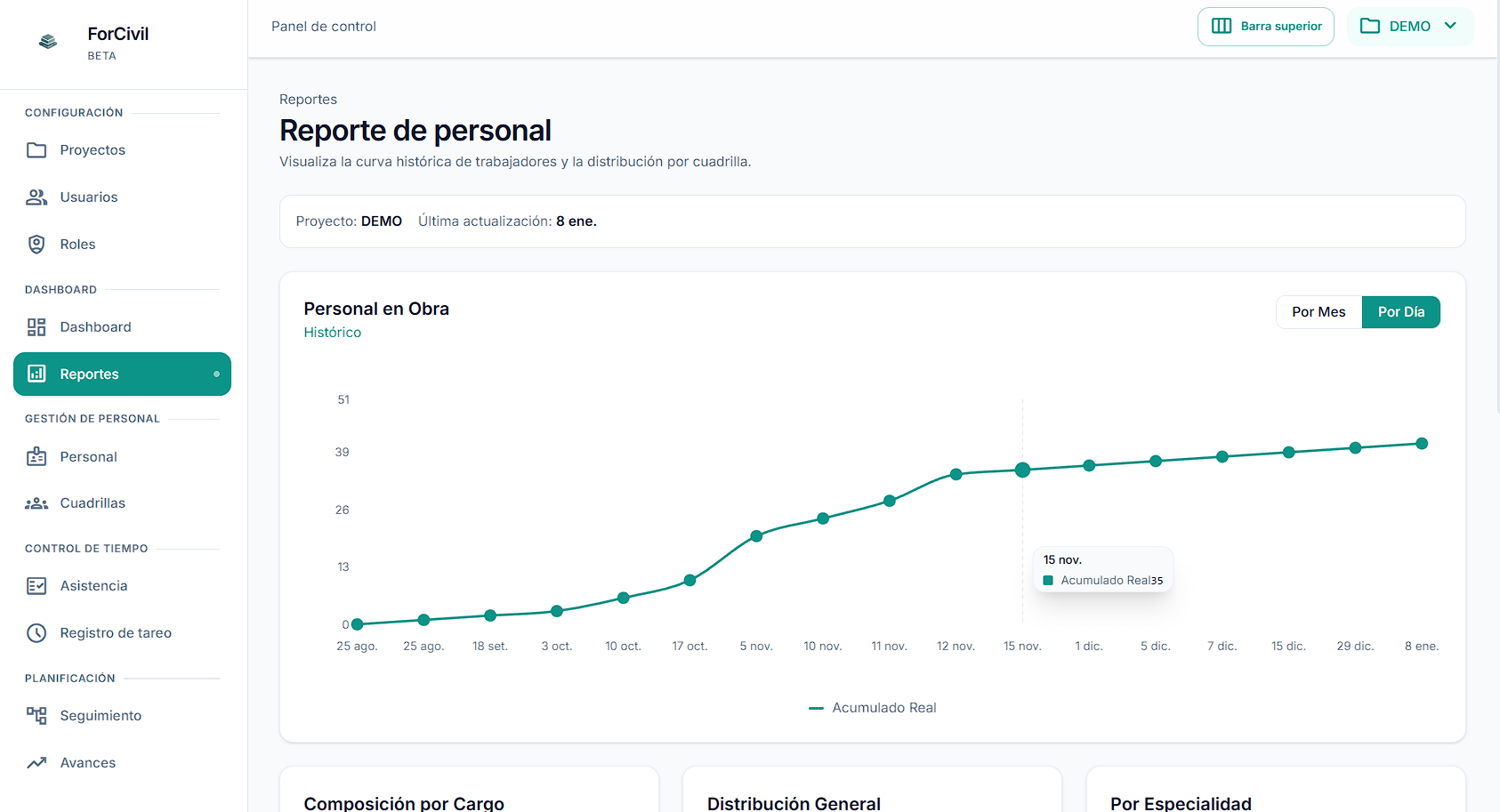Open the Proyectos section in sidebar
This screenshot has width=1500, height=812.
pyautogui.click(x=36, y=149)
